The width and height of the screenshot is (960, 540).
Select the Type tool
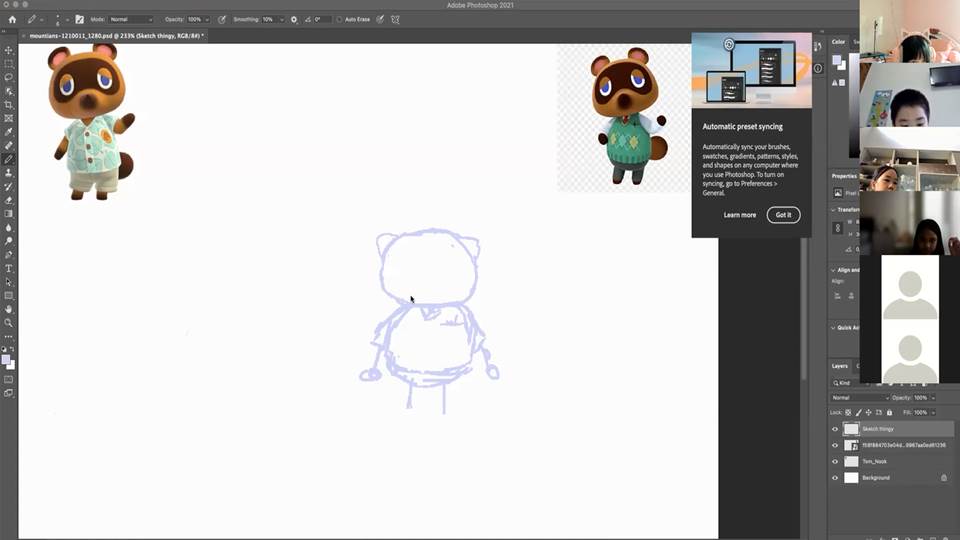[x=9, y=268]
